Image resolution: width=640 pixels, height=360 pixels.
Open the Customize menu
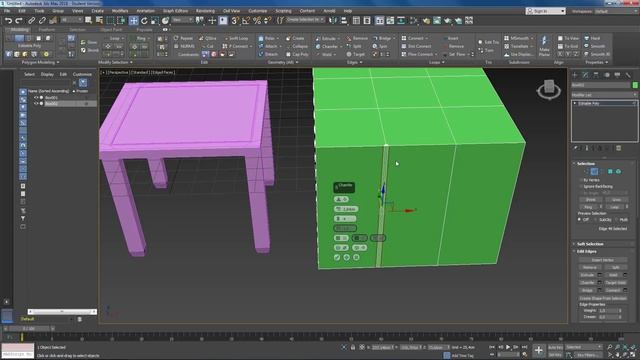pyautogui.click(x=258, y=11)
